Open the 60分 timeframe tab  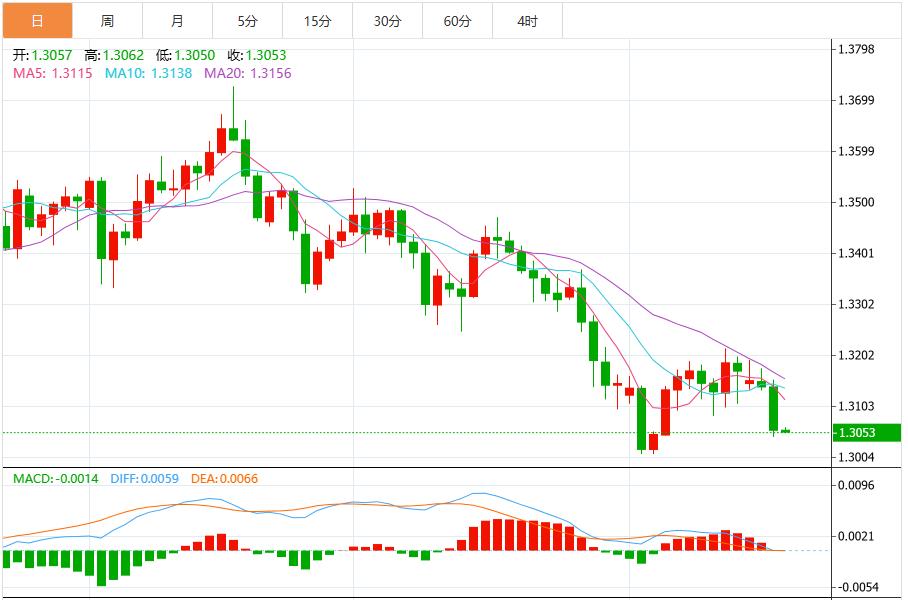click(x=457, y=21)
